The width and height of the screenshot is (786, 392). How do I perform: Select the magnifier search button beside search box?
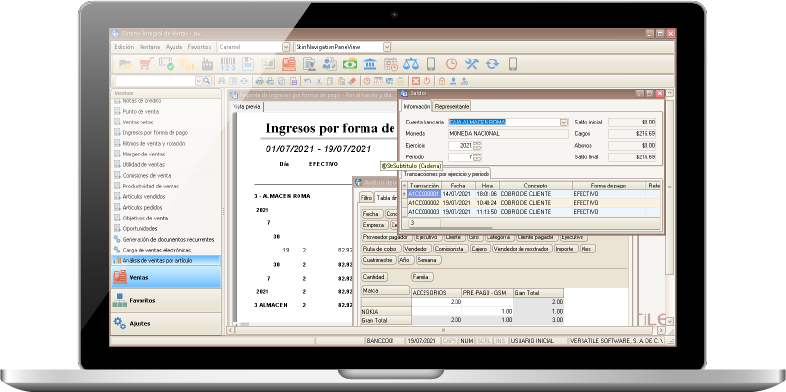pyautogui.click(x=207, y=81)
